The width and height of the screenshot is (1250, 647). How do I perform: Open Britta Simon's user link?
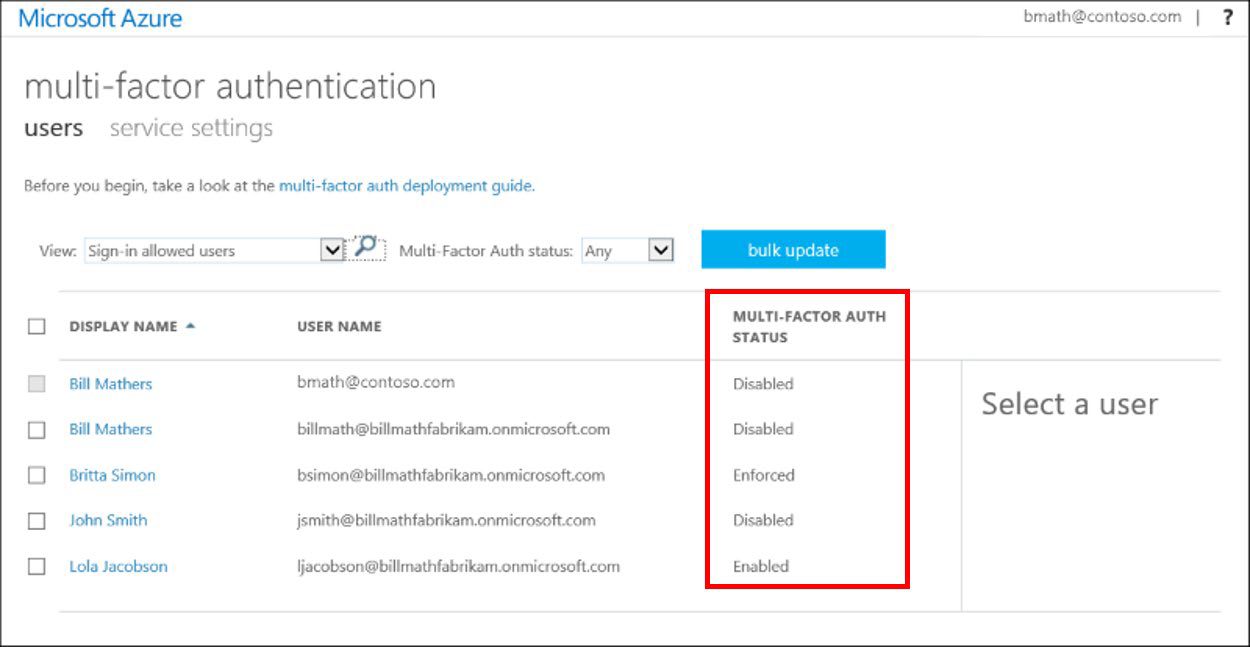tap(112, 476)
